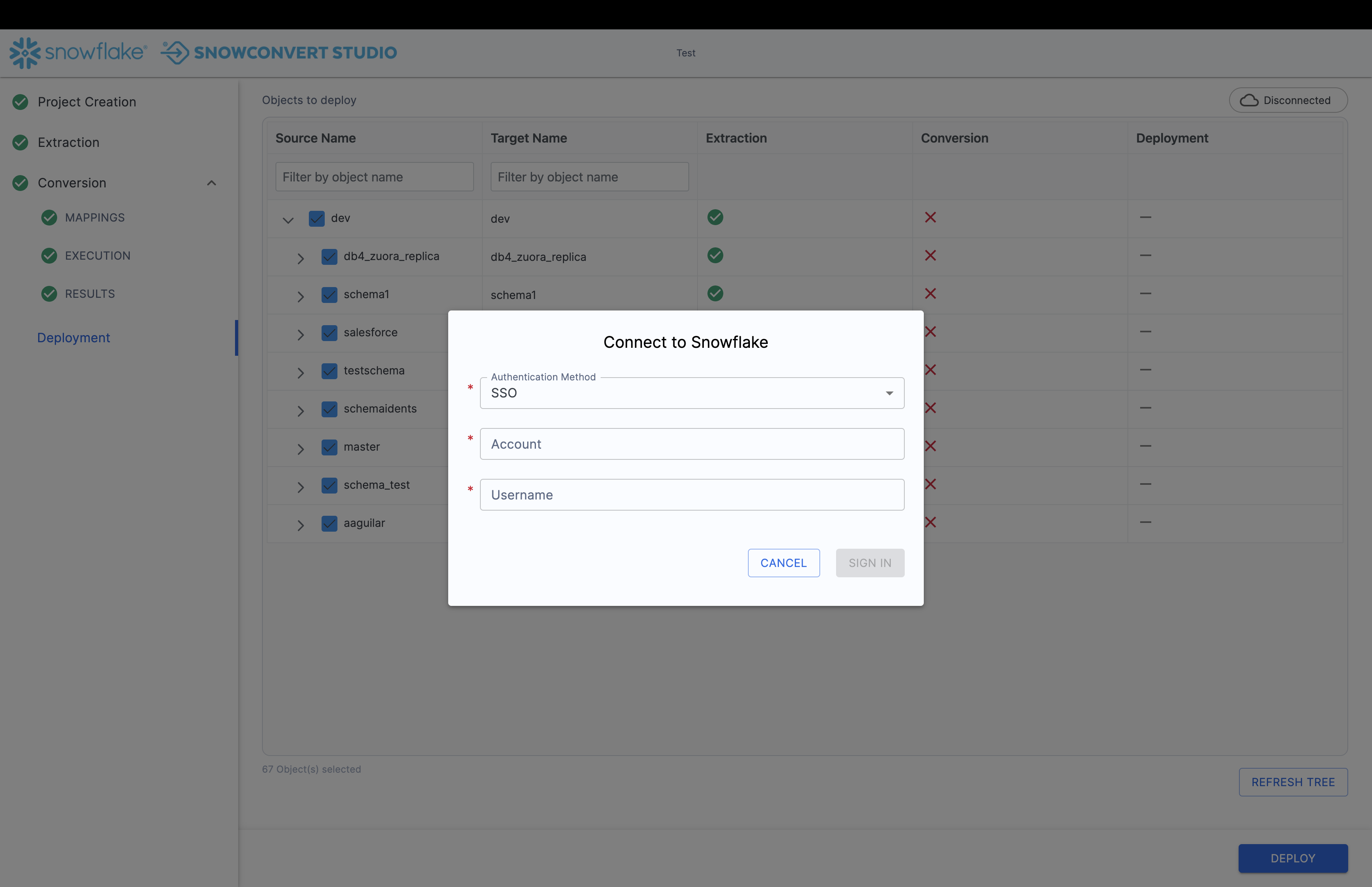This screenshot has height=887, width=1372.
Task: Go to RESULTS sub-step
Action: tap(90, 294)
